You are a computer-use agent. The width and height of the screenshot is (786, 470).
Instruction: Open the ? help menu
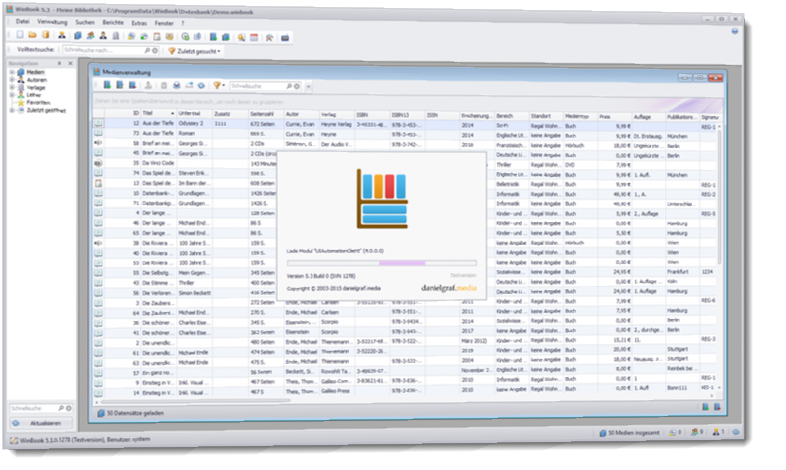pyautogui.click(x=182, y=23)
